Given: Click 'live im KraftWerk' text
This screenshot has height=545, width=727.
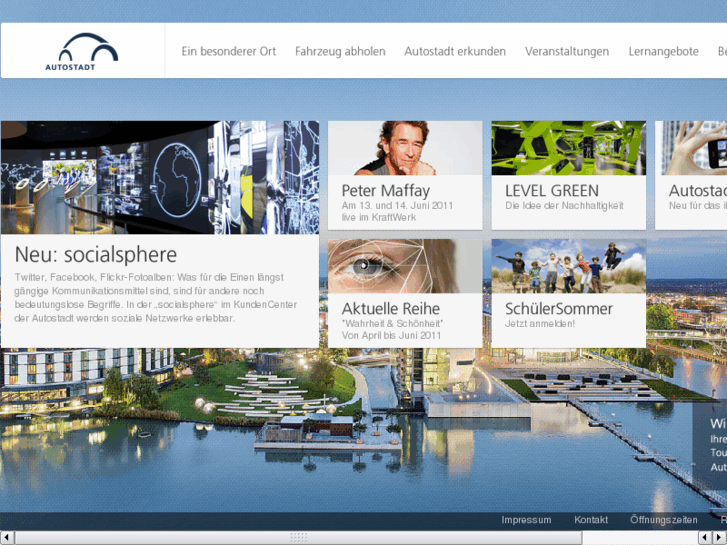Looking at the screenshot, I should [x=379, y=218].
